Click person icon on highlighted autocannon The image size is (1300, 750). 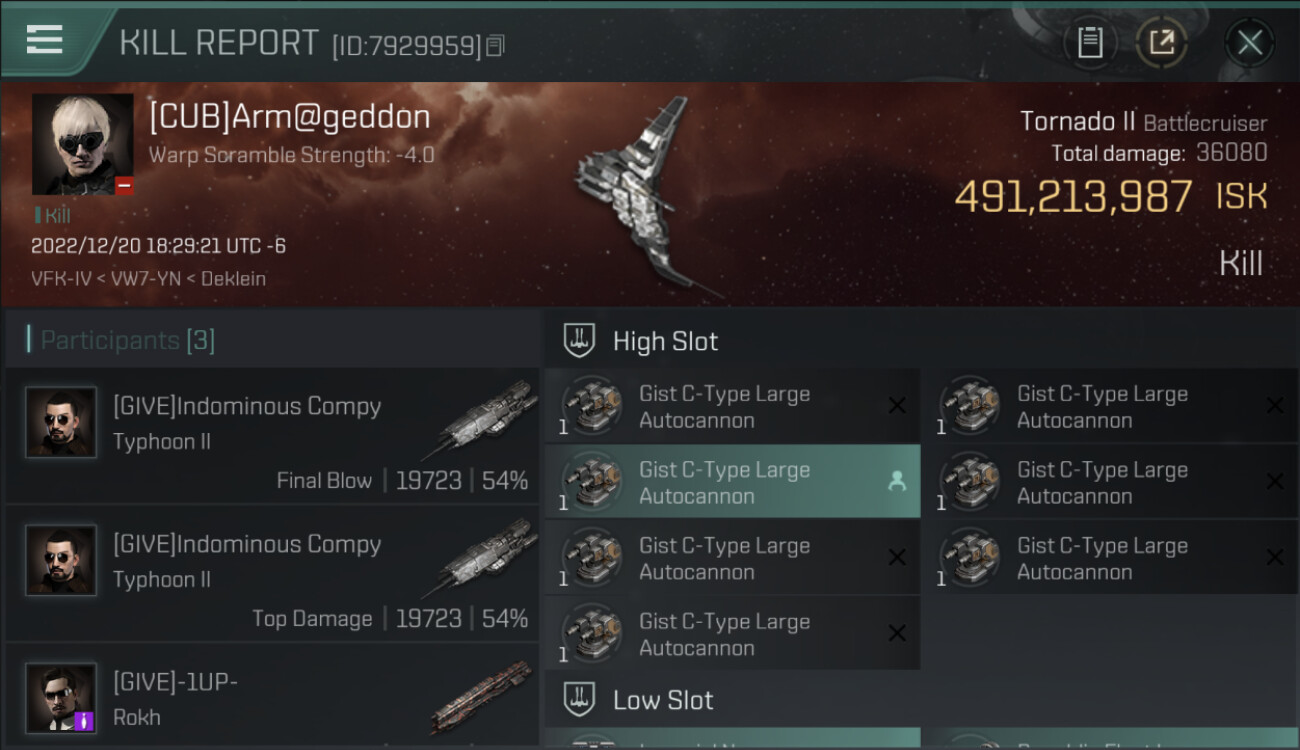tap(897, 482)
